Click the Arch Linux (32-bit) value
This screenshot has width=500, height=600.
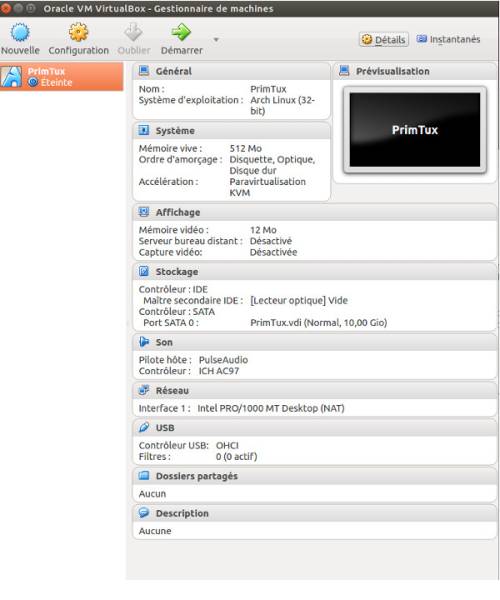click(x=283, y=105)
